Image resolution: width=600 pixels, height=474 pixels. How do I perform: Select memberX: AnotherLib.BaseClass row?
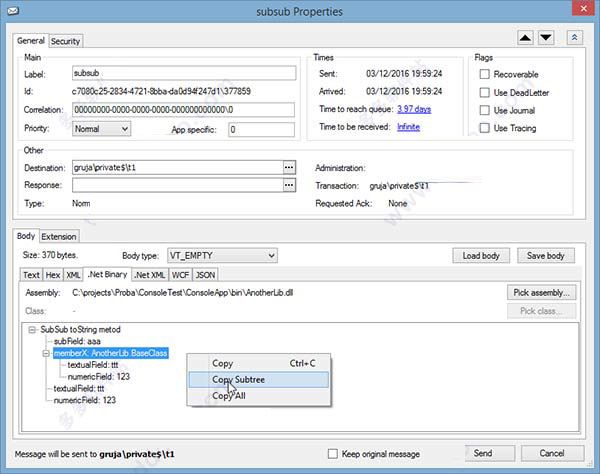[x=111, y=353]
